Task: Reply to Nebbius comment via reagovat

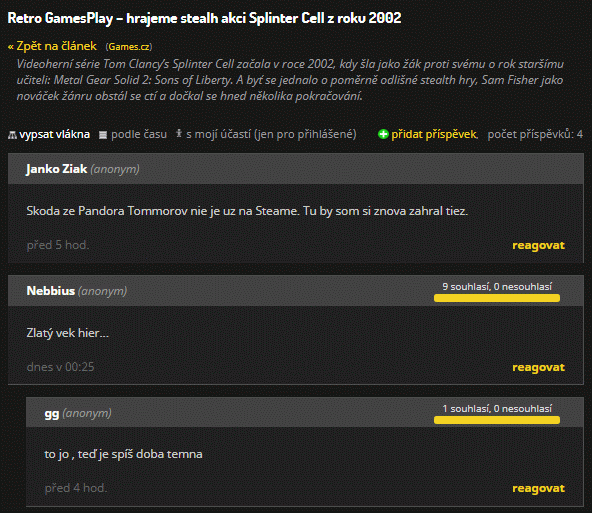Action: (538, 367)
